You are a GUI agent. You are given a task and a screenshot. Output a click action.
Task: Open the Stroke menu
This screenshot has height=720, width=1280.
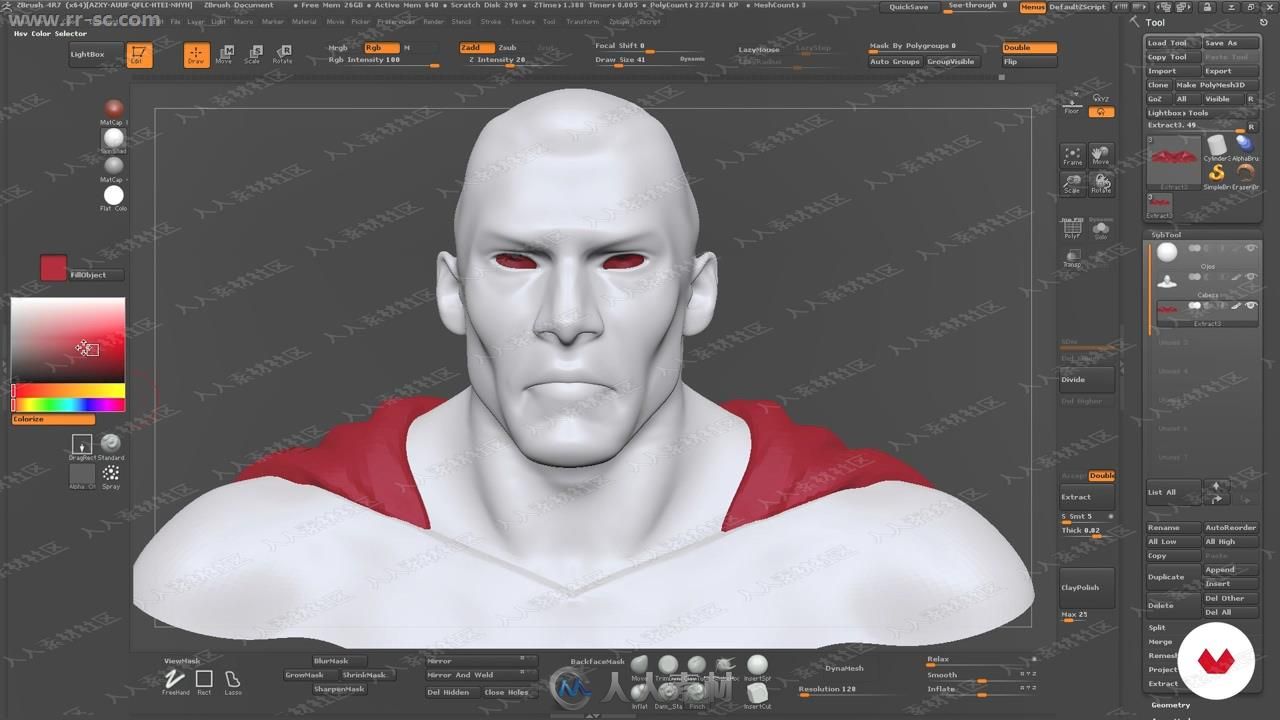tap(491, 21)
